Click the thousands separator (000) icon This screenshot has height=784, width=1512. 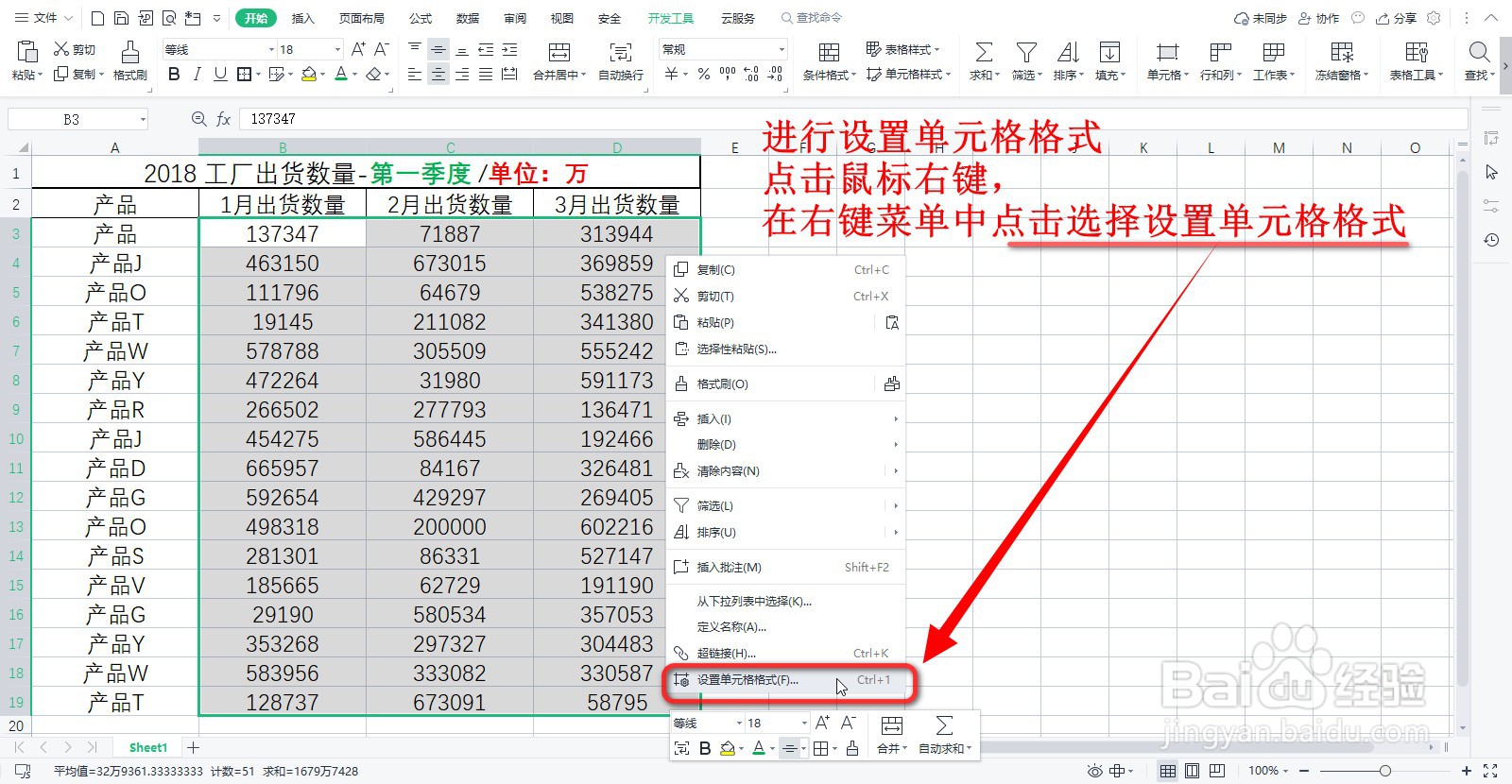tap(728, 74)
